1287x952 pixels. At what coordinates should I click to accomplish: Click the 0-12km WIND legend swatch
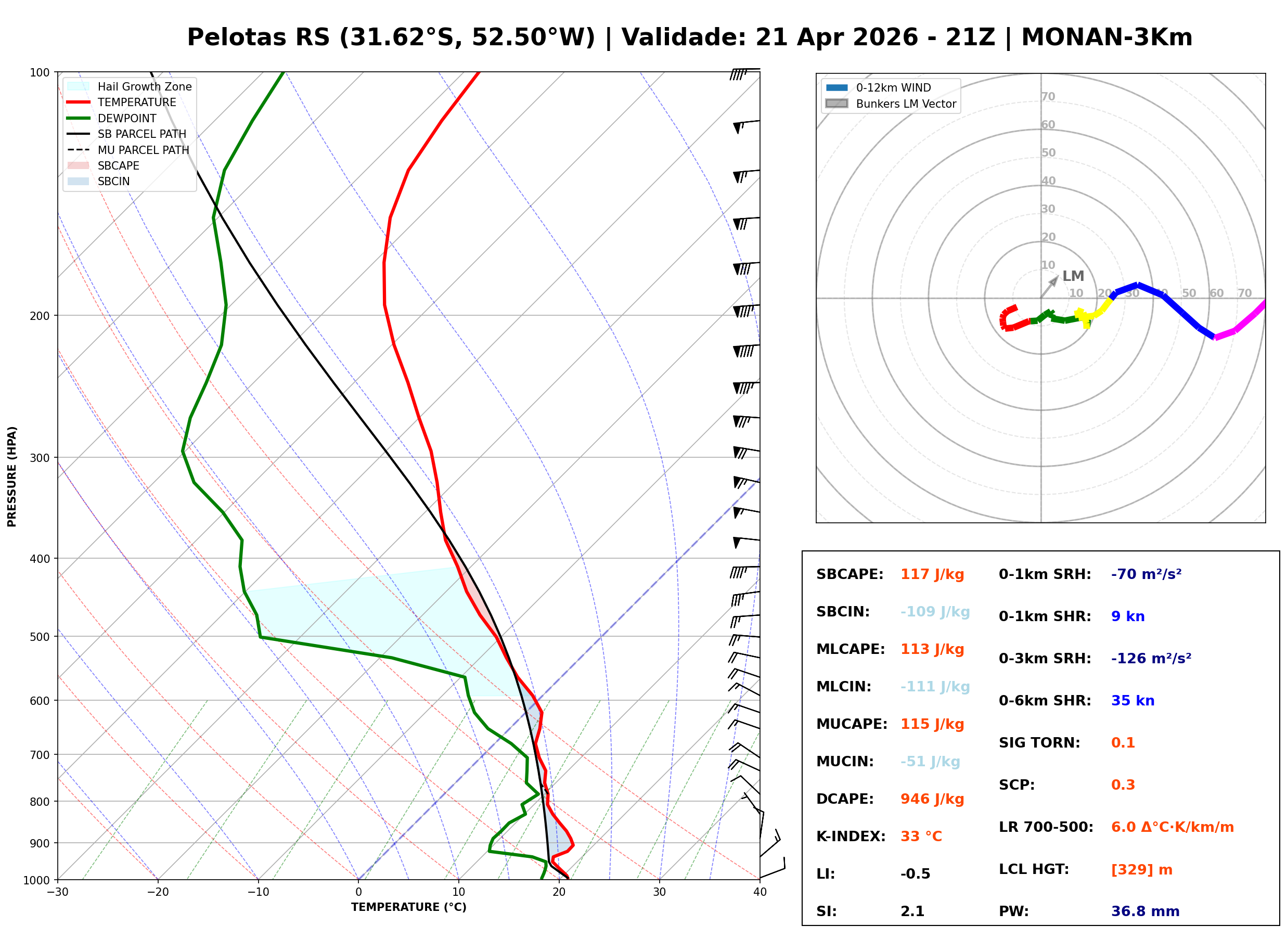coord(836,87)
